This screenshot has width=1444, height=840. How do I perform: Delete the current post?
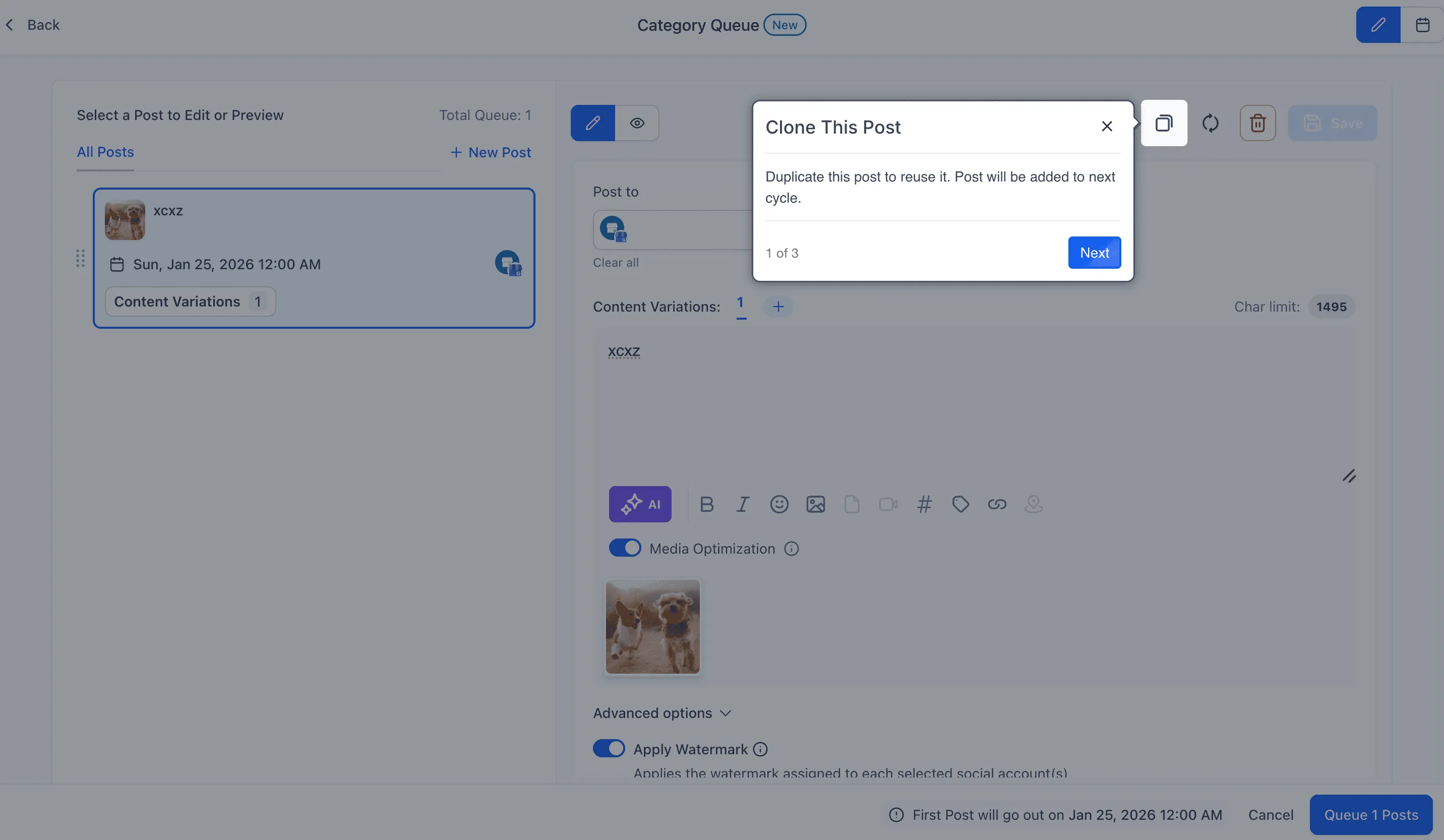pyautogui.click(x=1258, y=123)
